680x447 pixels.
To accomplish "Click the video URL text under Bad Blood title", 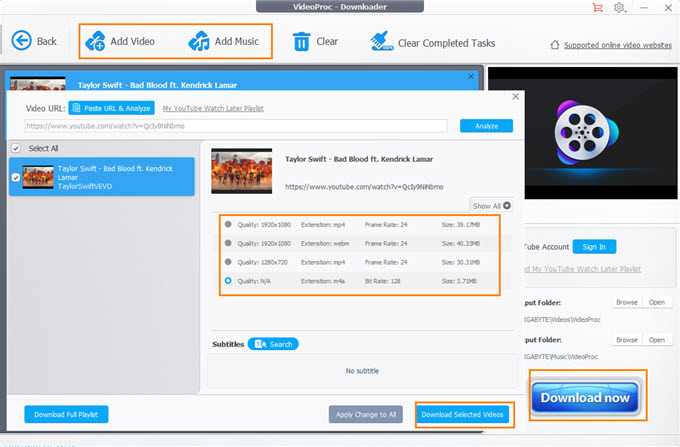I will [x=364, y=187].
